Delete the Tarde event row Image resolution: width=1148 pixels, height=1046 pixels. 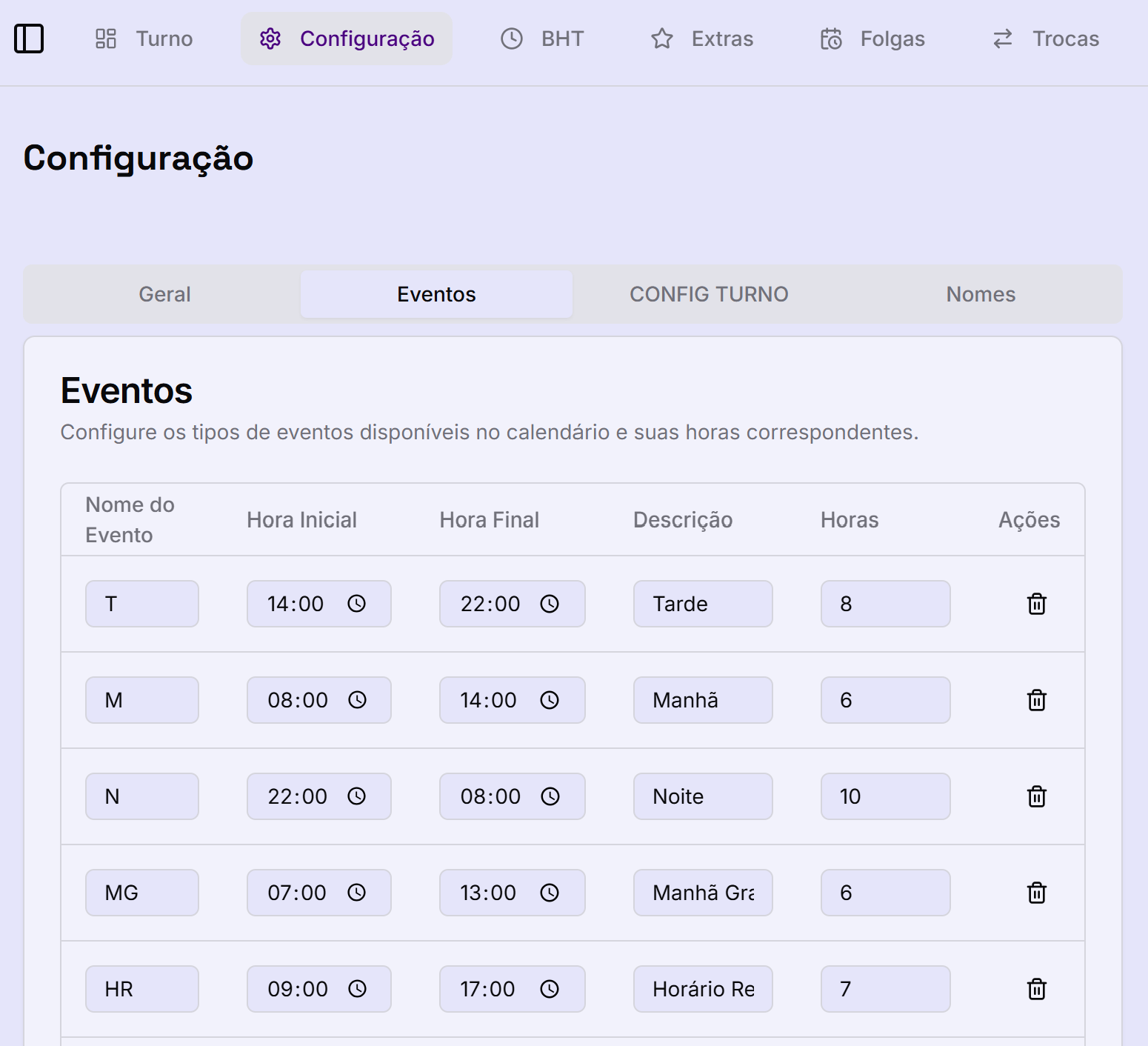[x=1036, y=604]
